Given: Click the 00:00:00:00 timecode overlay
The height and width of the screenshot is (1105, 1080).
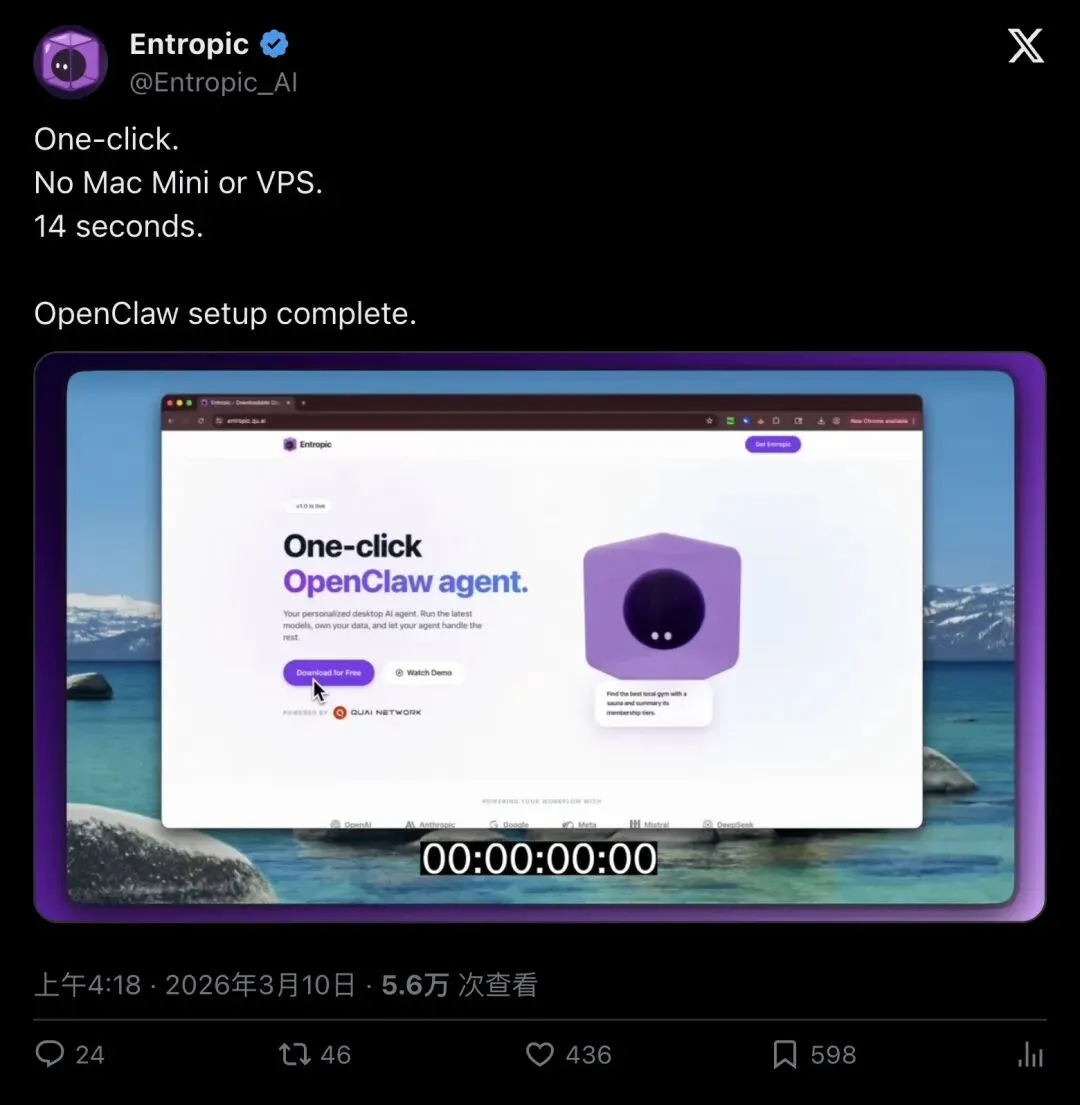Looking at the screenshot, I should click(x=539, y=858).
